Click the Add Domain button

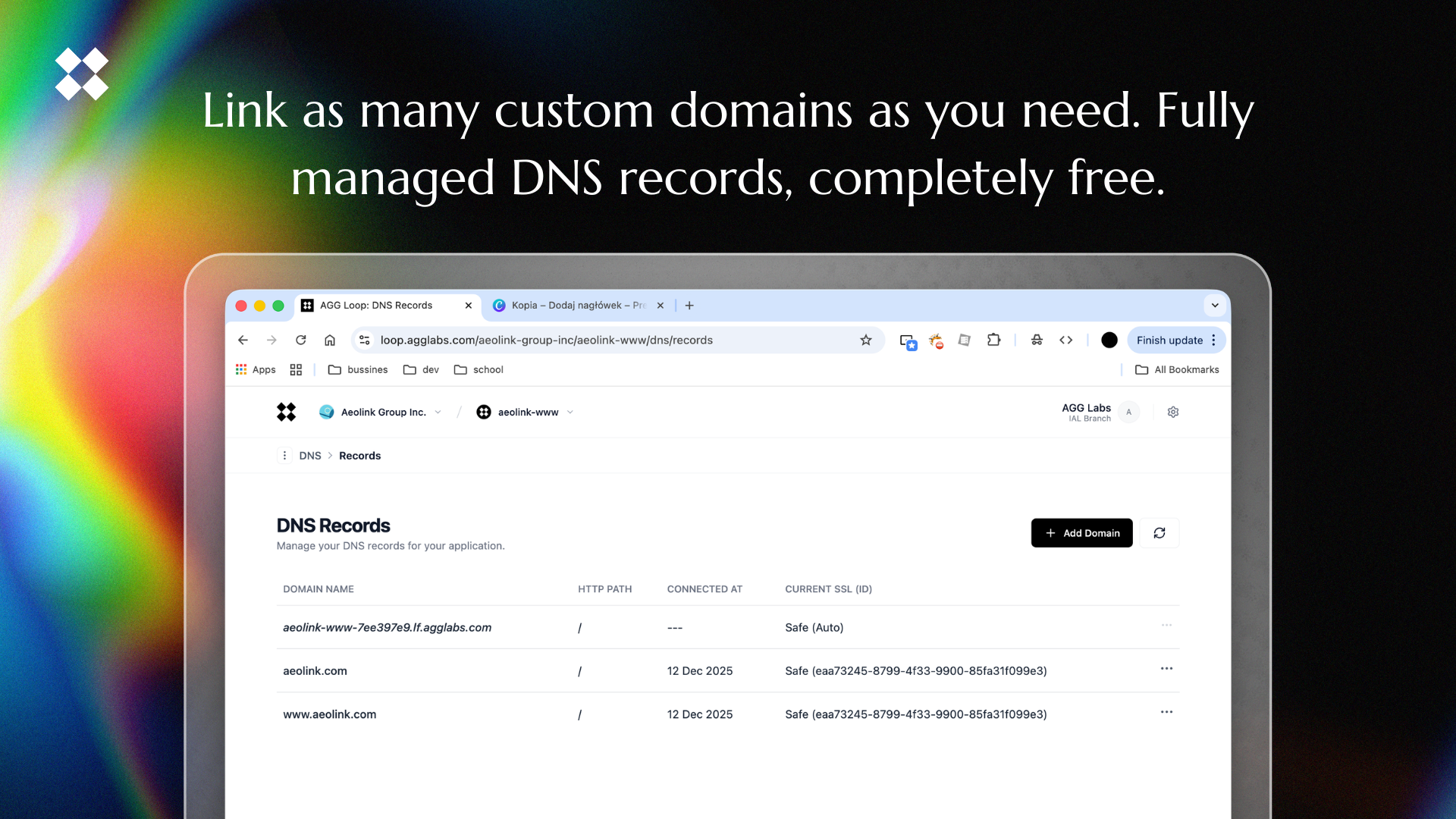point(1081,533)
